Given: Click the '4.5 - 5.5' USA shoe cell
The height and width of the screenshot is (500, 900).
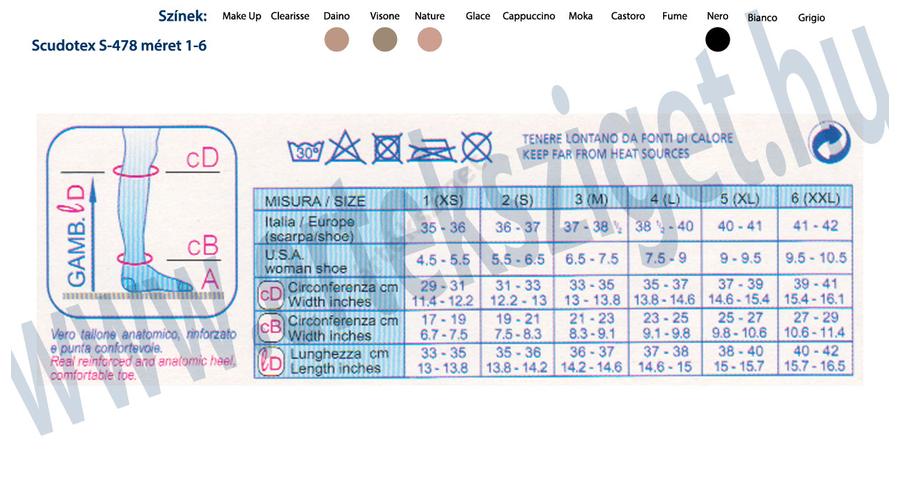Looking at the screenshot, I should [443, 260].
